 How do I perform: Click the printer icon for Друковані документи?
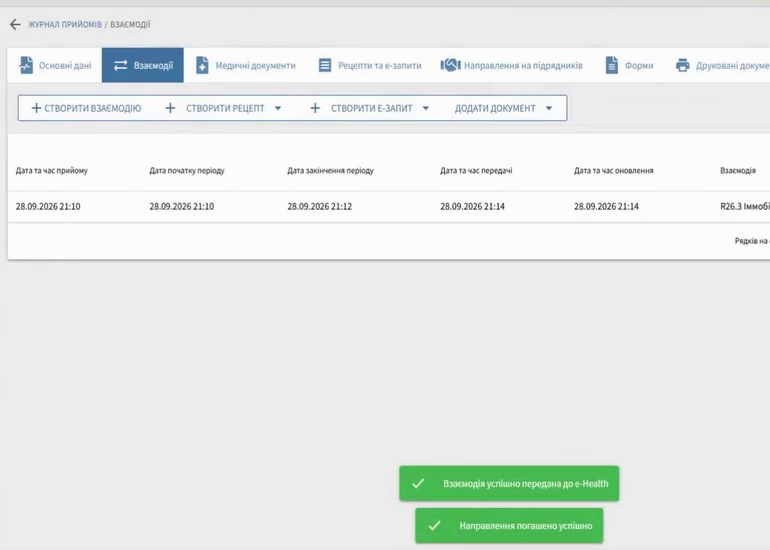(683, 65)
